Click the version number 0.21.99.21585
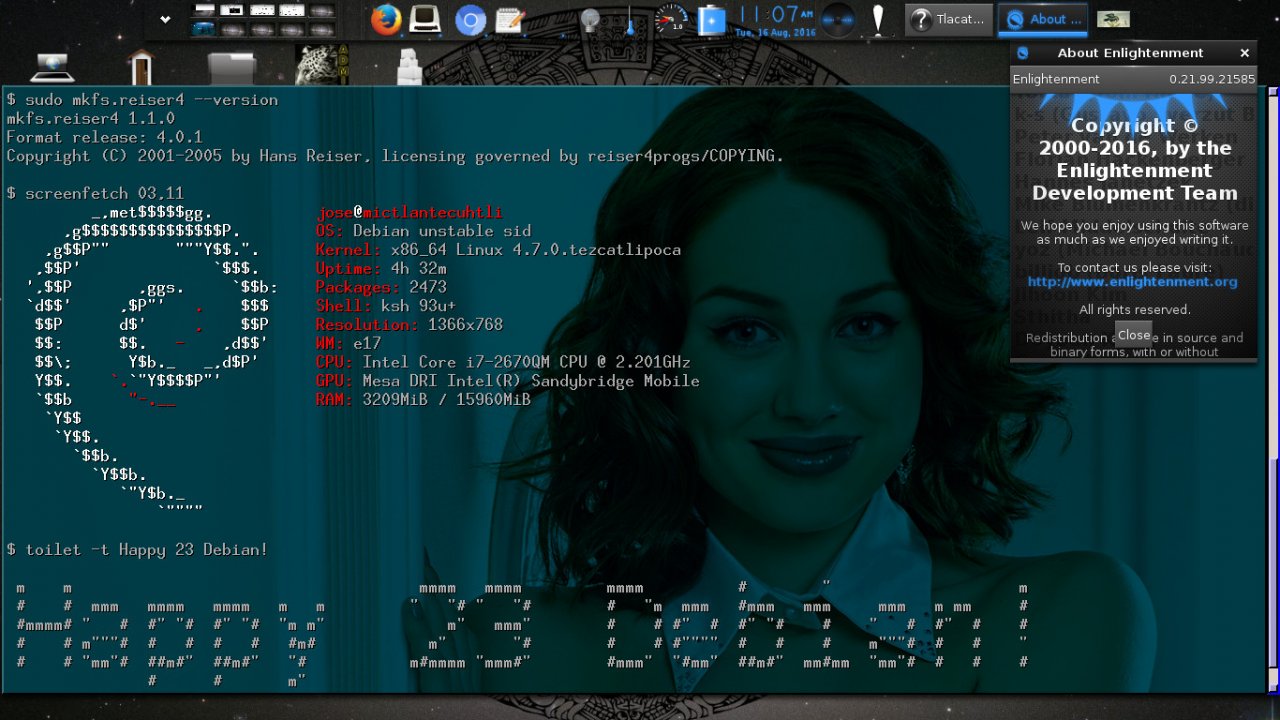1280x720 pixels. 1212,79
